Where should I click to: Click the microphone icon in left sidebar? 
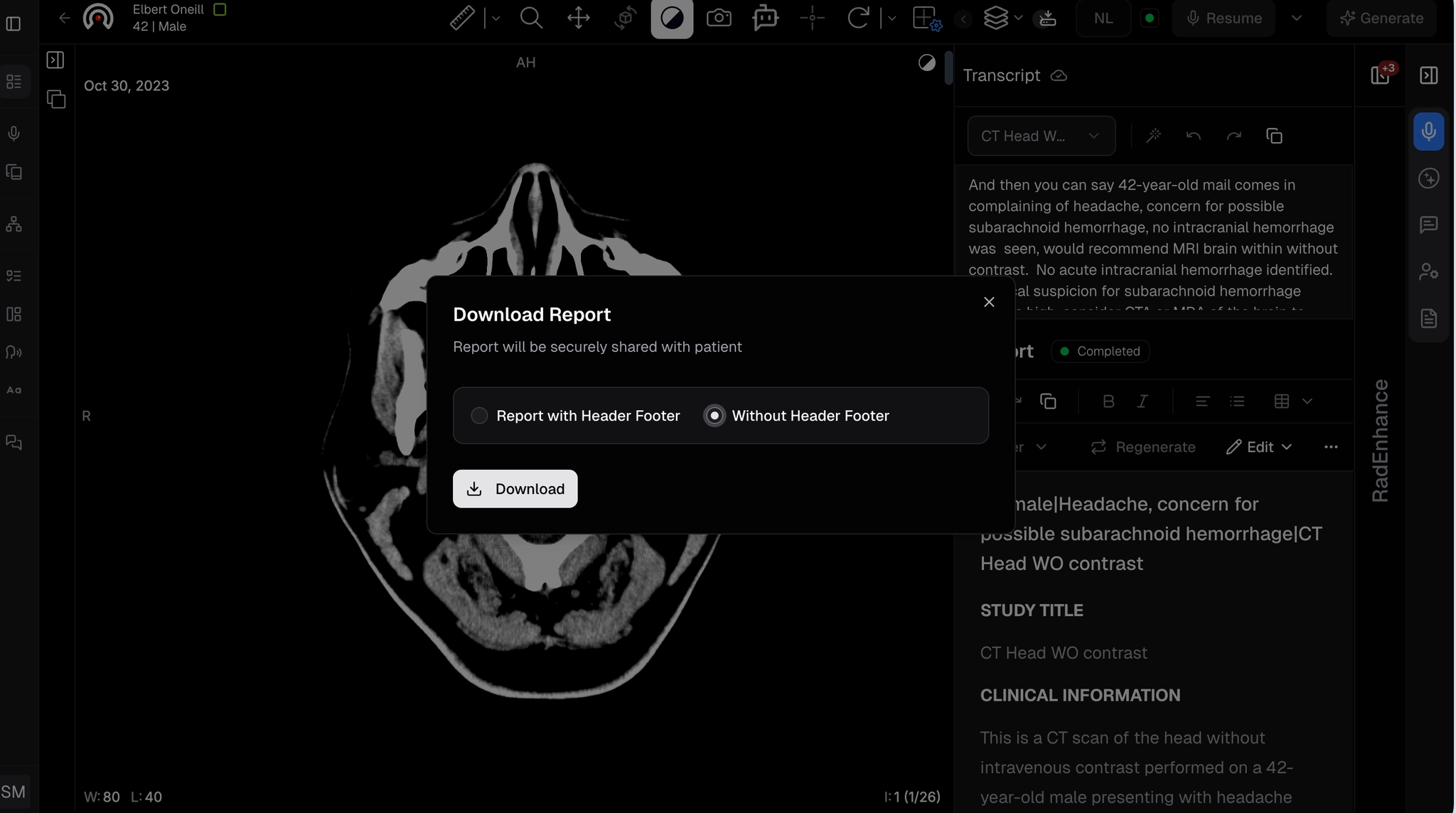coord(14,134)
